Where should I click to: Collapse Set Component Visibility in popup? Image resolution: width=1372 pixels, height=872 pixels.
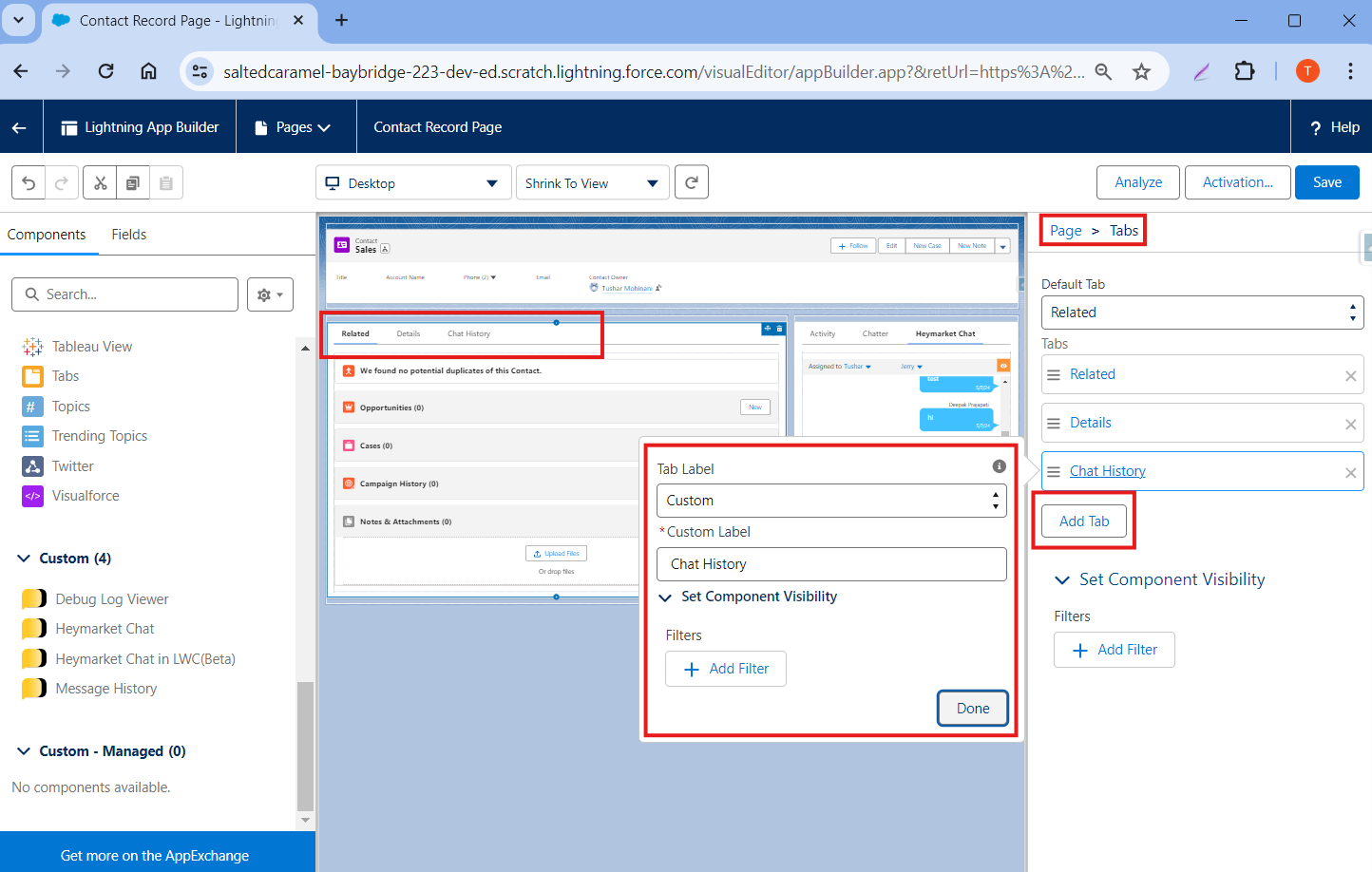tap(665, 597)
